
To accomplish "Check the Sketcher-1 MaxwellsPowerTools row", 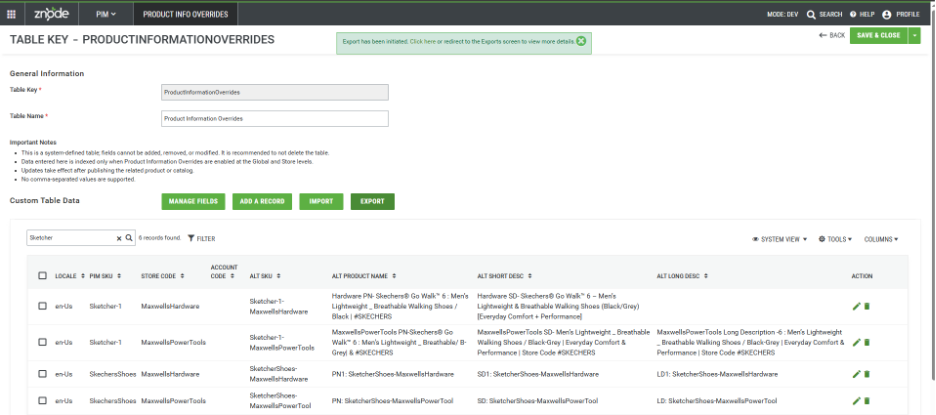I will coord(42,342).
